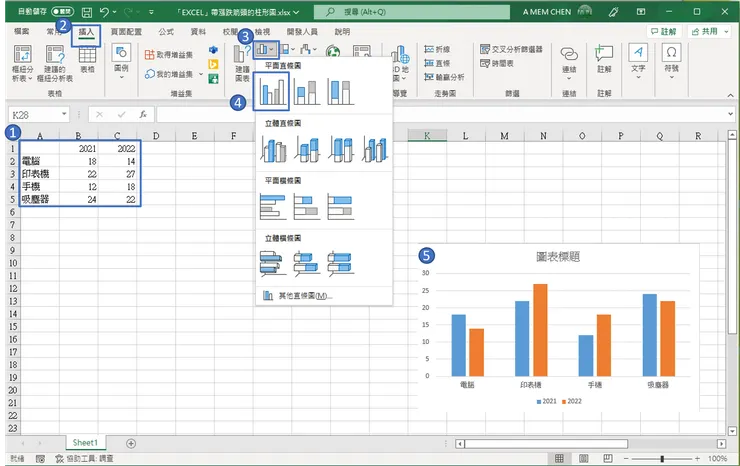Select the 2D stacked bar chart

[306, 207]
